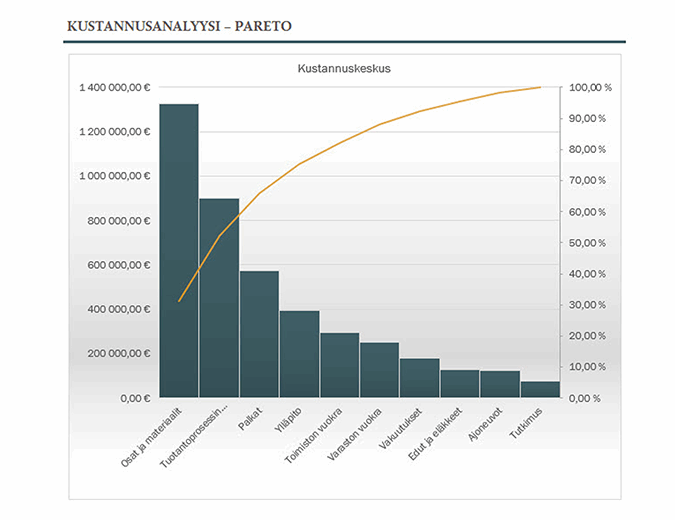675x520 pixels.
Task: Select the 10,00 % secondary axis label
Action: [589, 367]
